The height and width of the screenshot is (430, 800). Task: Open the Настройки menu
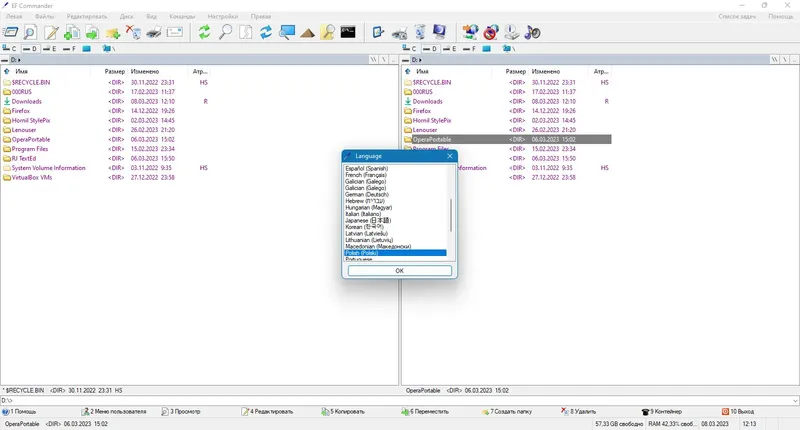222,16
